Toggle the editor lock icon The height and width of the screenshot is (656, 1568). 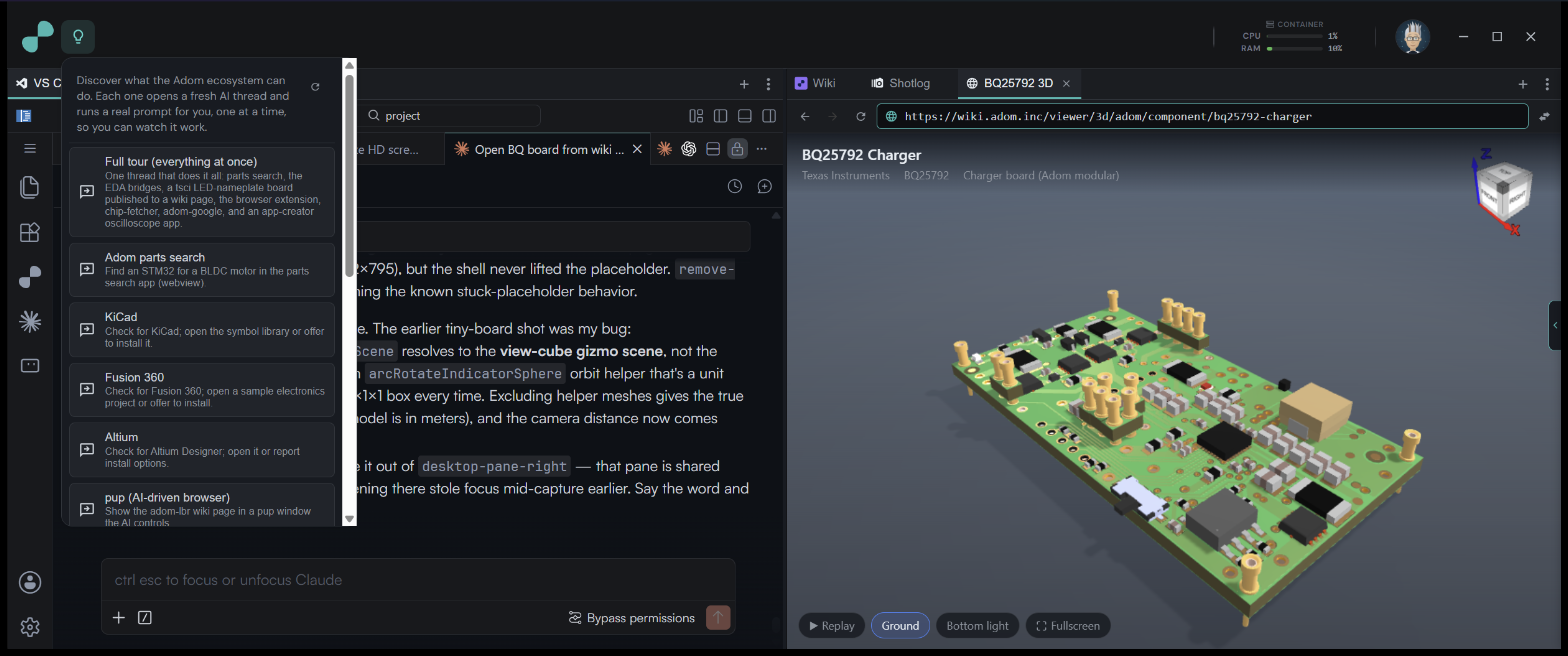(737, 149)
